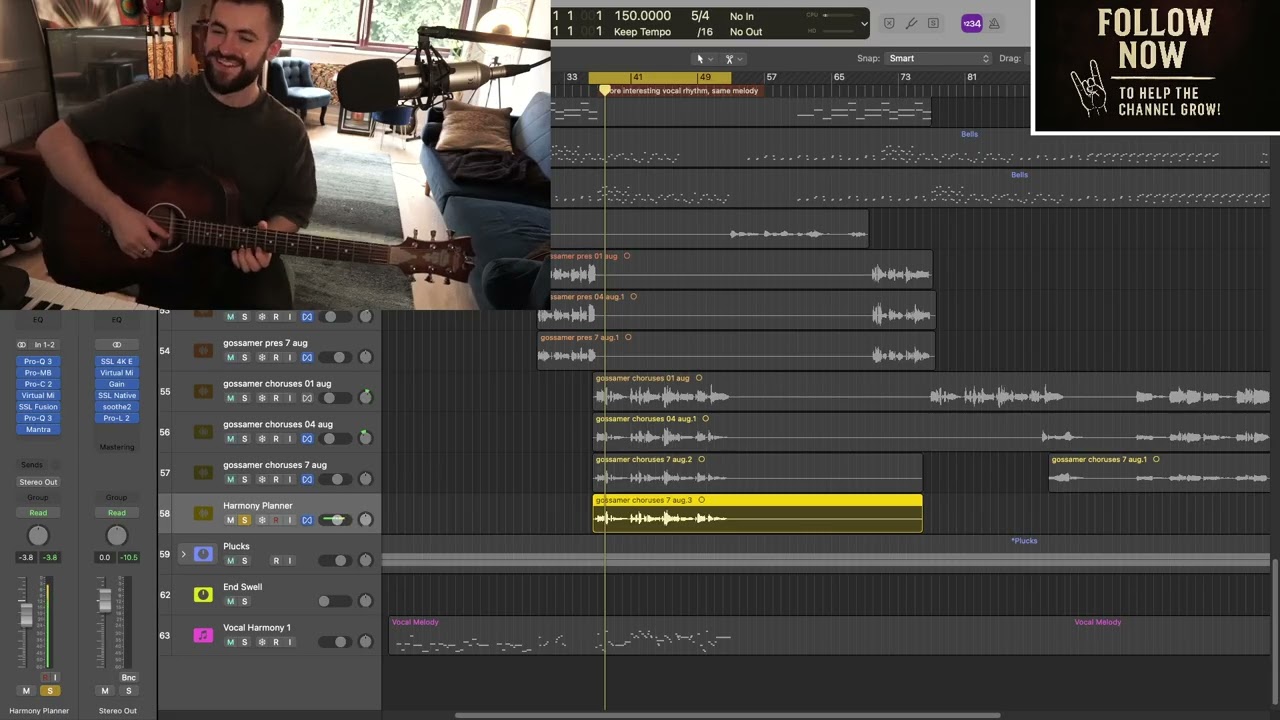Click the 'No In' text in the display
1280x720 pixels.
[742, 16]
